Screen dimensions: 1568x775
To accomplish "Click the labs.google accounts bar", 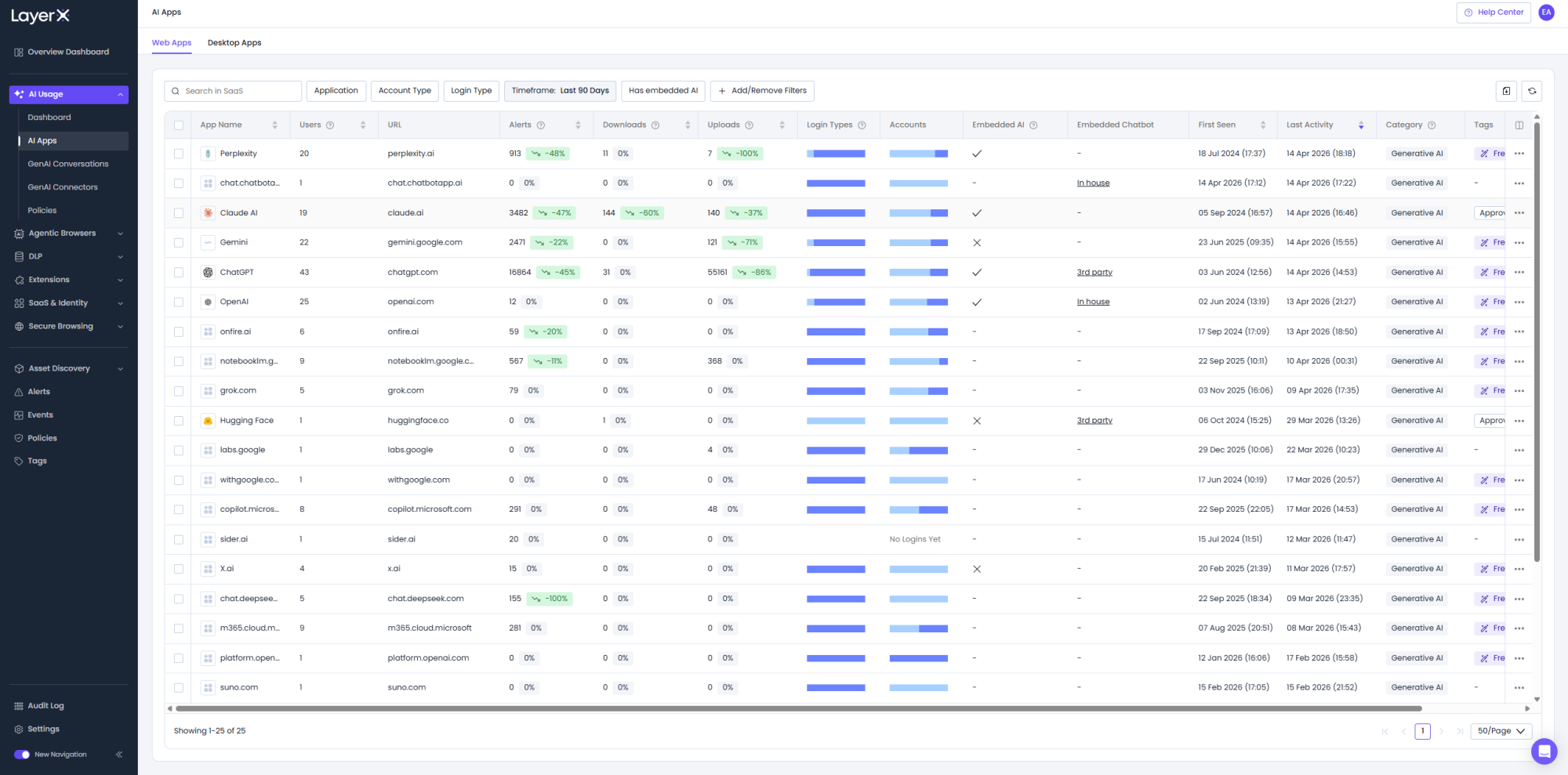I will click(x=919, y=451).
